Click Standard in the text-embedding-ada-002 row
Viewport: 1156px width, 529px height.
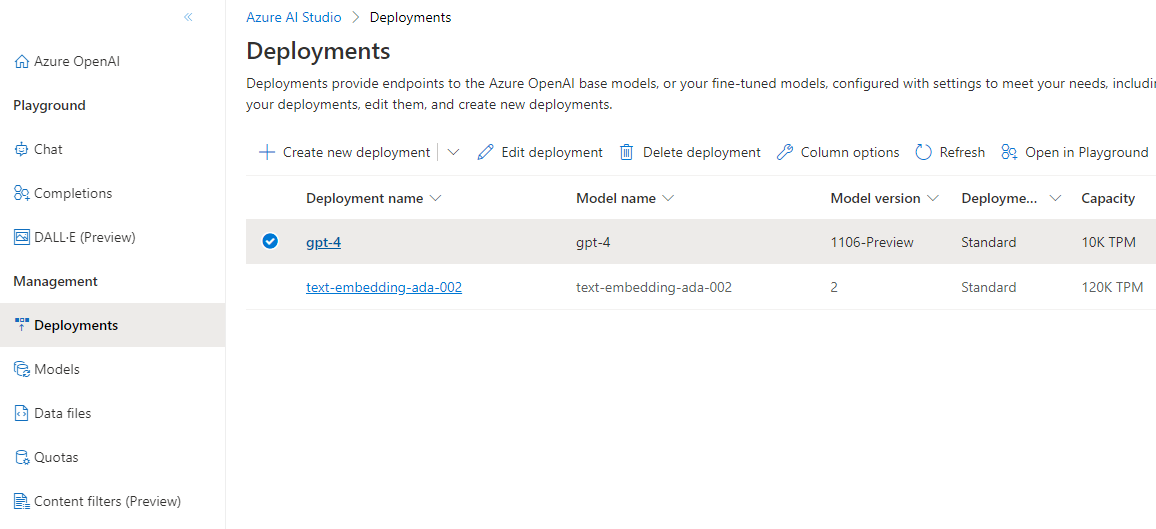click(989, 287)
